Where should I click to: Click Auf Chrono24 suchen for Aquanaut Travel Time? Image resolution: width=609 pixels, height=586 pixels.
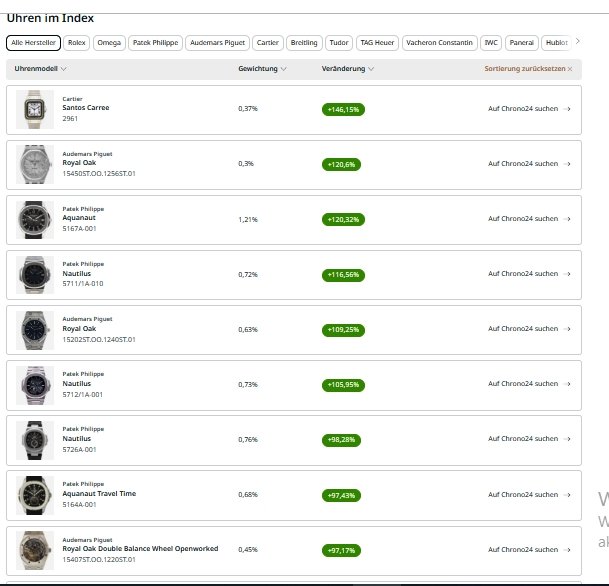523,494
